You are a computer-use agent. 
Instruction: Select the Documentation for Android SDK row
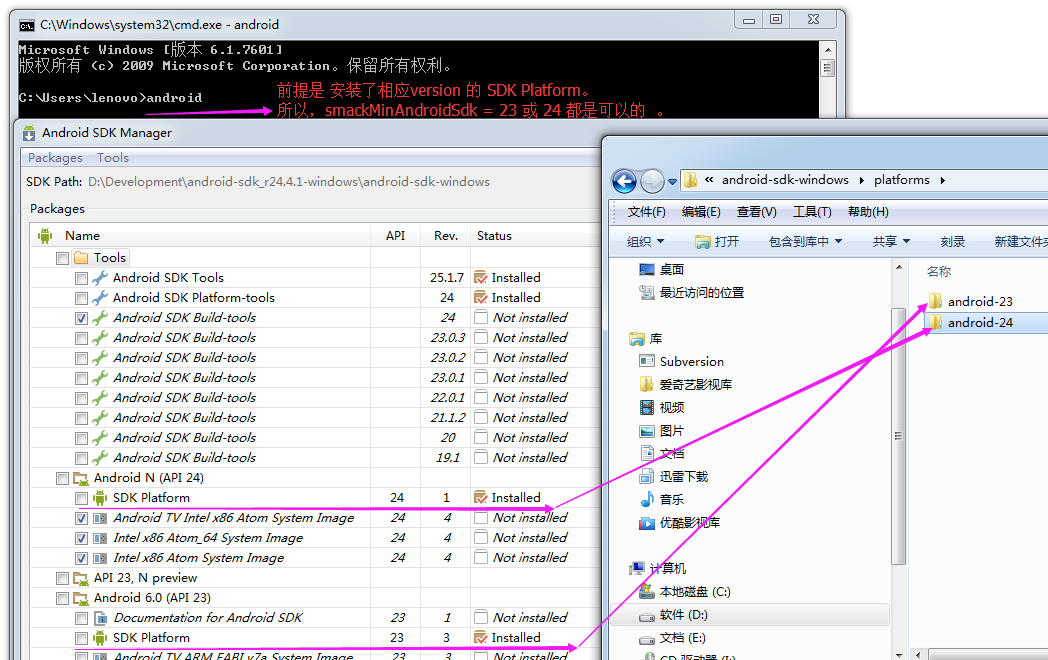pos(315,618)
